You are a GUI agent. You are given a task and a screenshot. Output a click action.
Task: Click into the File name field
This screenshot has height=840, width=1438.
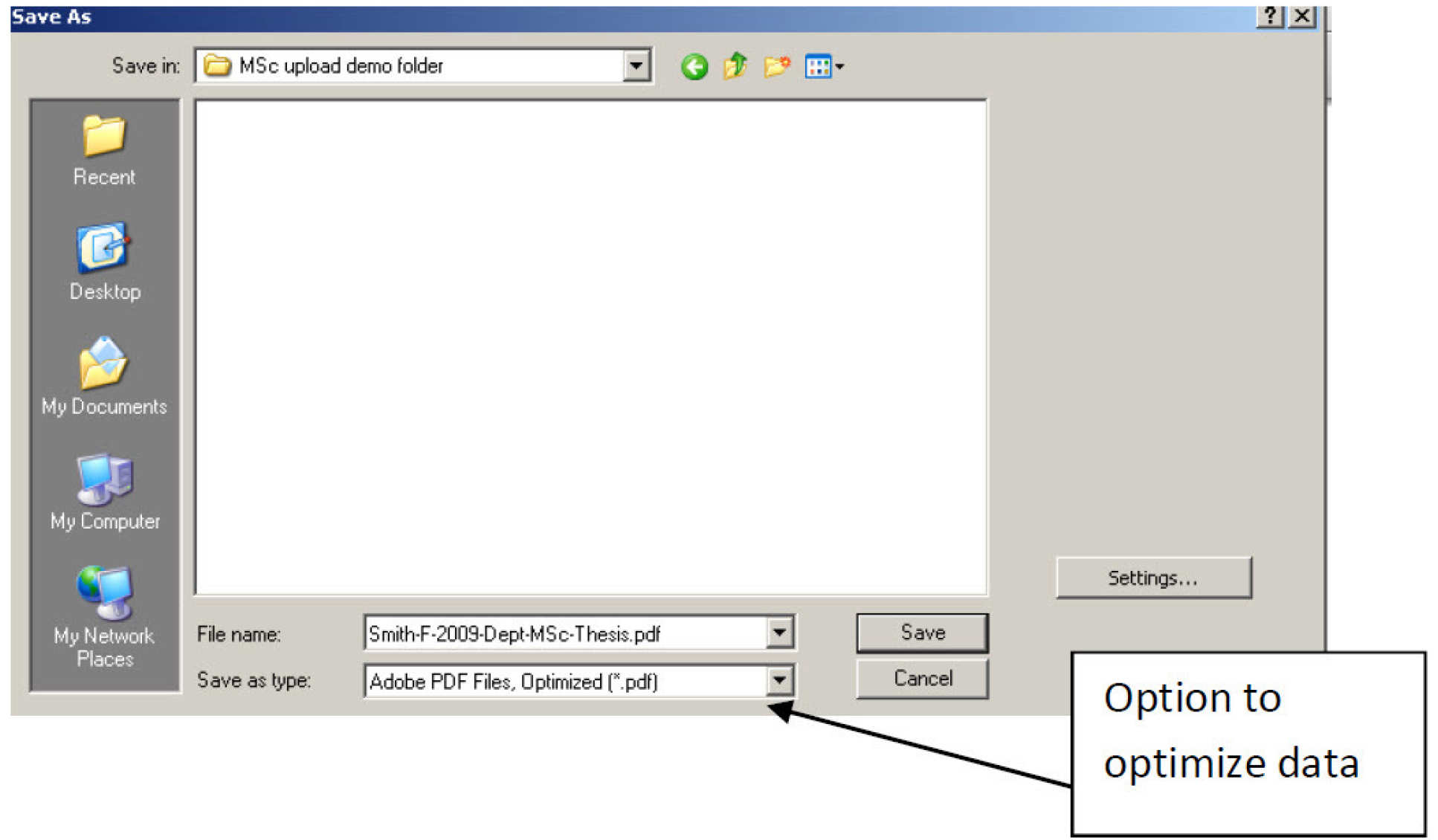[x=565, y=633]
